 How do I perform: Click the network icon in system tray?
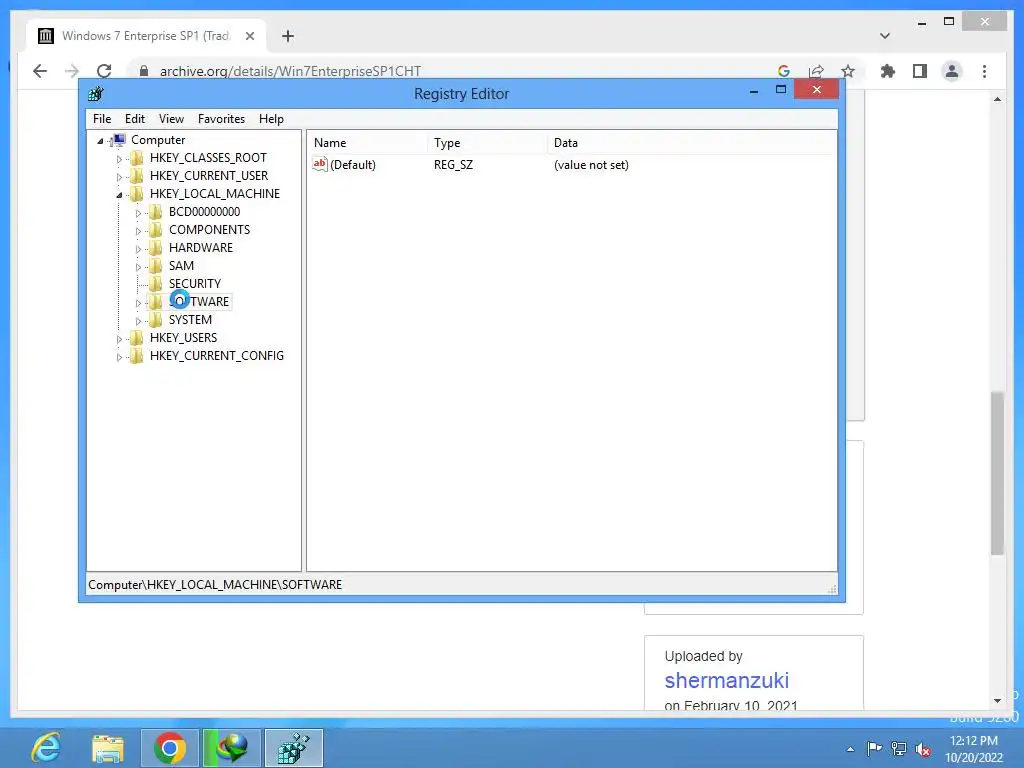(x=899, y=749)
